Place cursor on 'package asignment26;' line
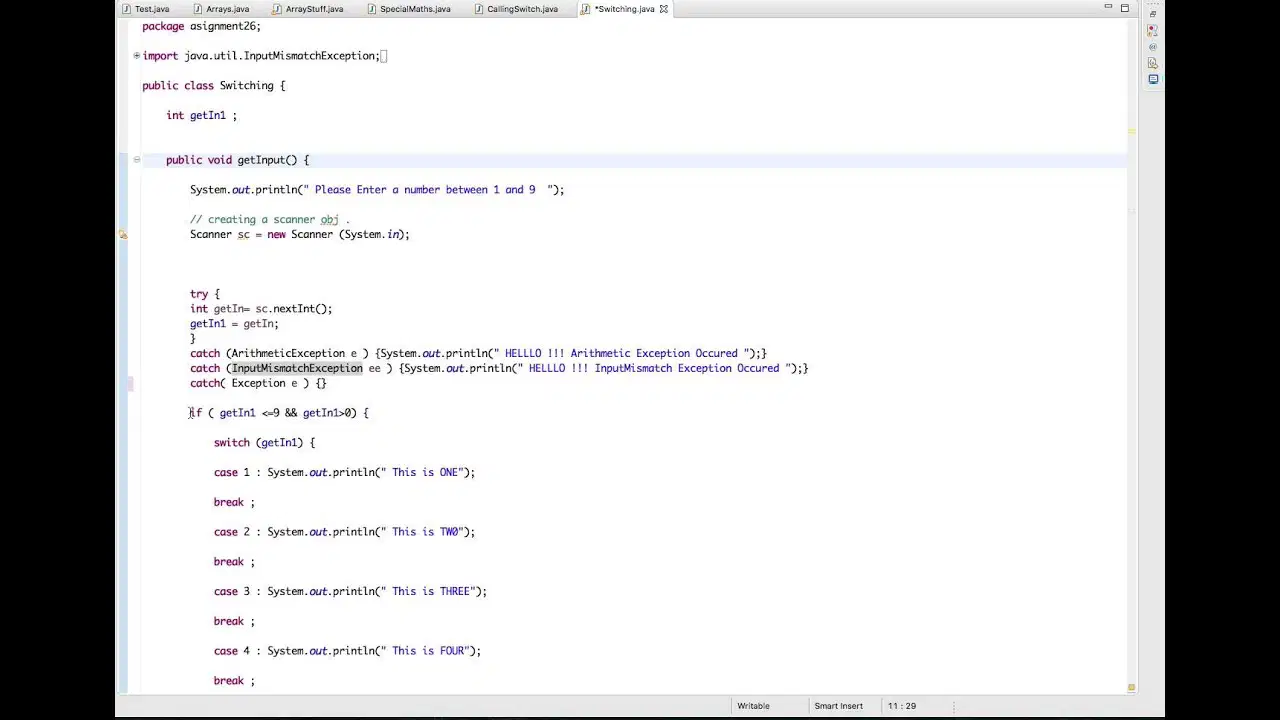This screenshot has height=720, width=1280. 201,26
